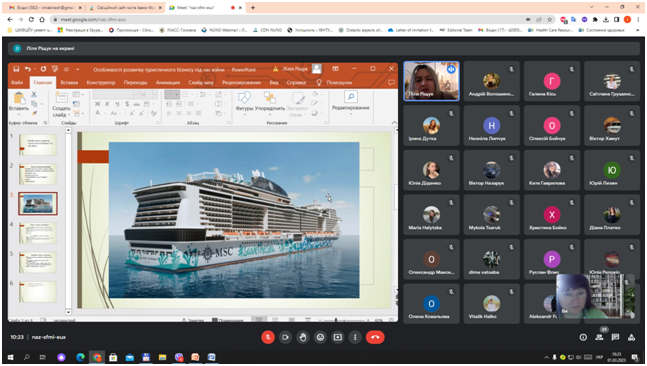Open the Chrome profile avatar
This screenshot has width=647, height=366.
628,19
